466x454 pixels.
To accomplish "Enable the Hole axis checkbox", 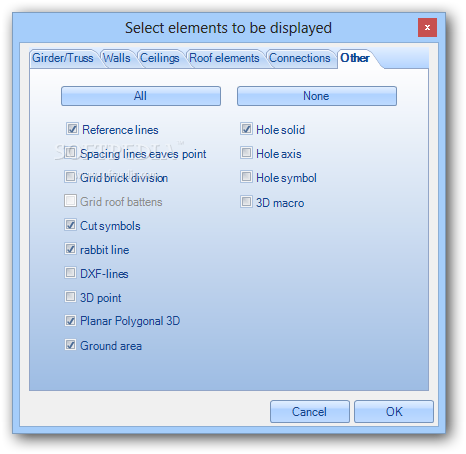I will [x=246, y=153].
